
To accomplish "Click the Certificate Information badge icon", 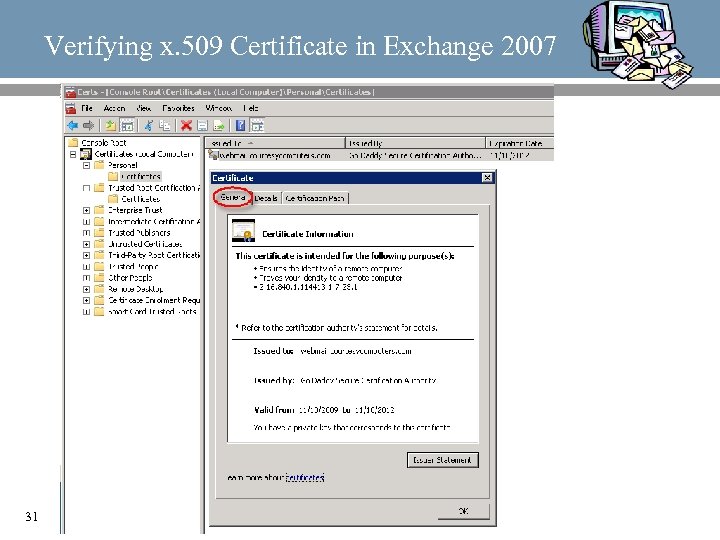I will (243, 231).
